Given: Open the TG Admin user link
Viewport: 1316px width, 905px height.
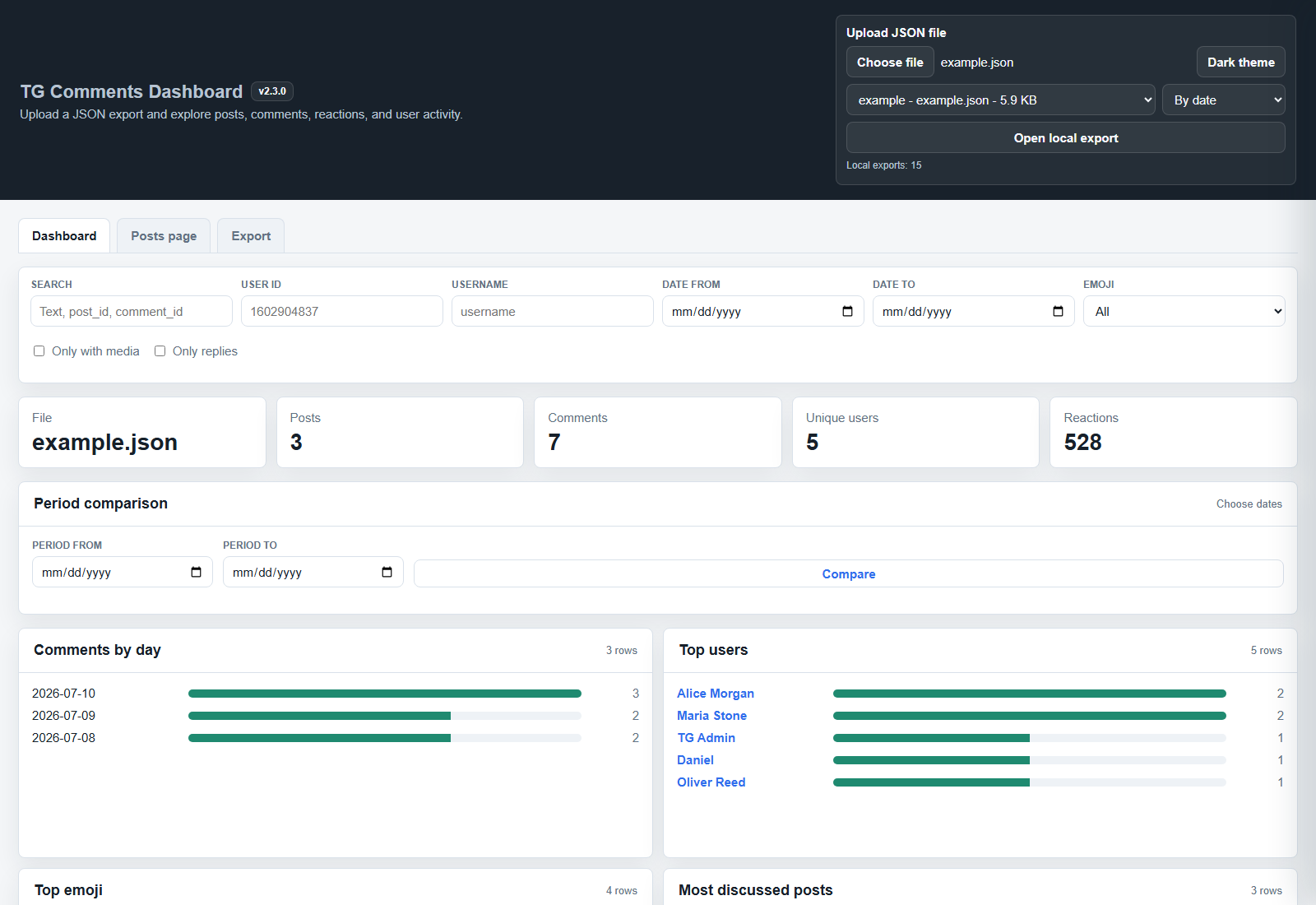Looking at the screenshot, I should pos(706,738).
